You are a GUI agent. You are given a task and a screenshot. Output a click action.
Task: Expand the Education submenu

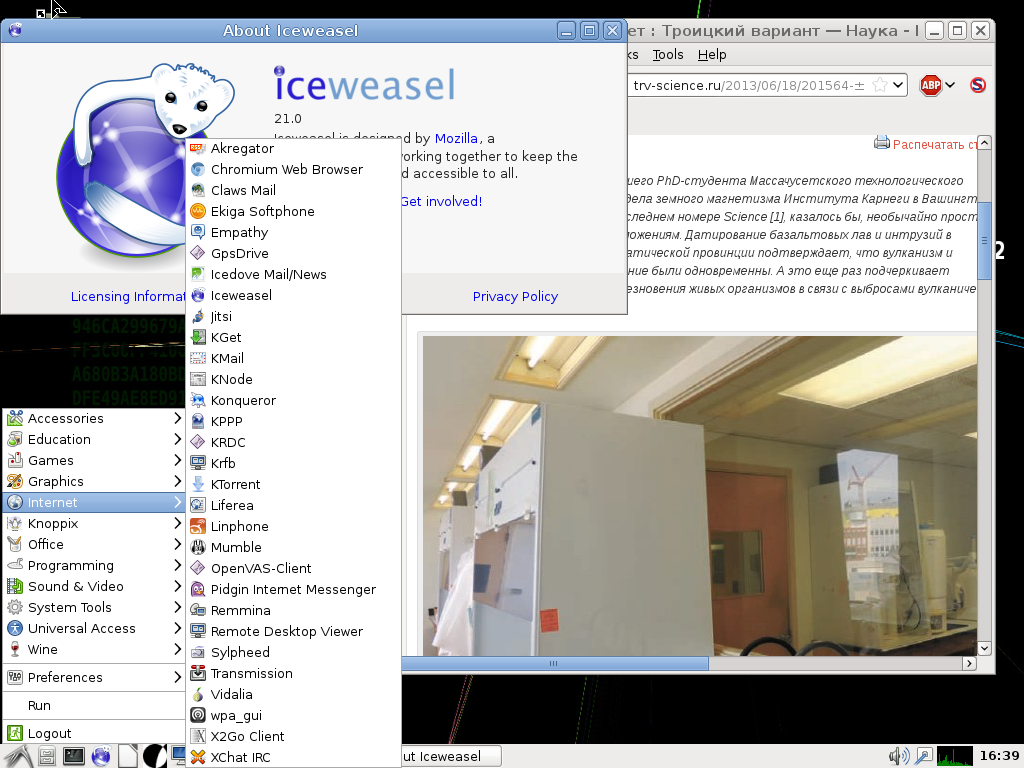(94, 439)
